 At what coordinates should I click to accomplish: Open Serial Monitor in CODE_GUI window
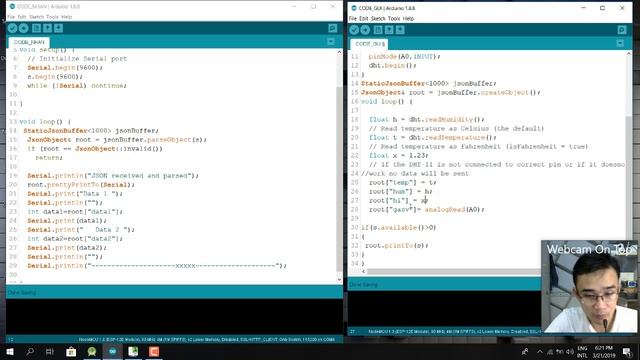(622, 30)
